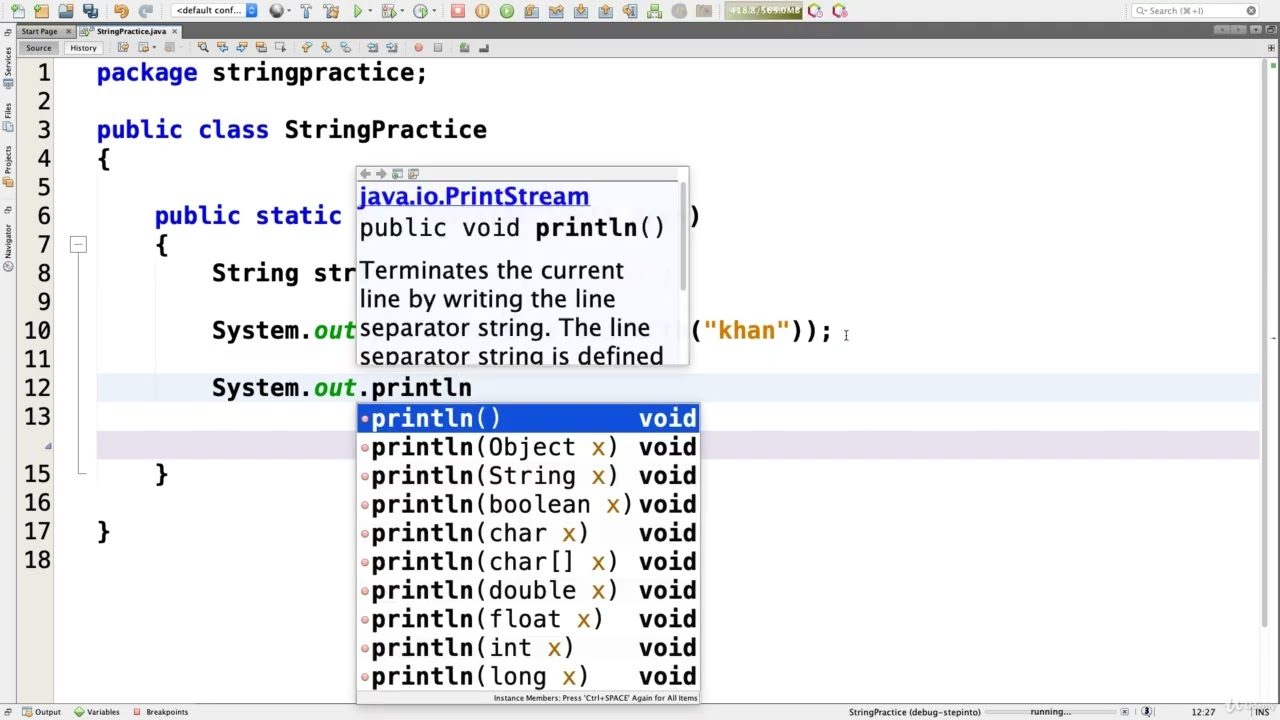Open the Variables panel tab
1280x720 pixels.
coord(96,712)
